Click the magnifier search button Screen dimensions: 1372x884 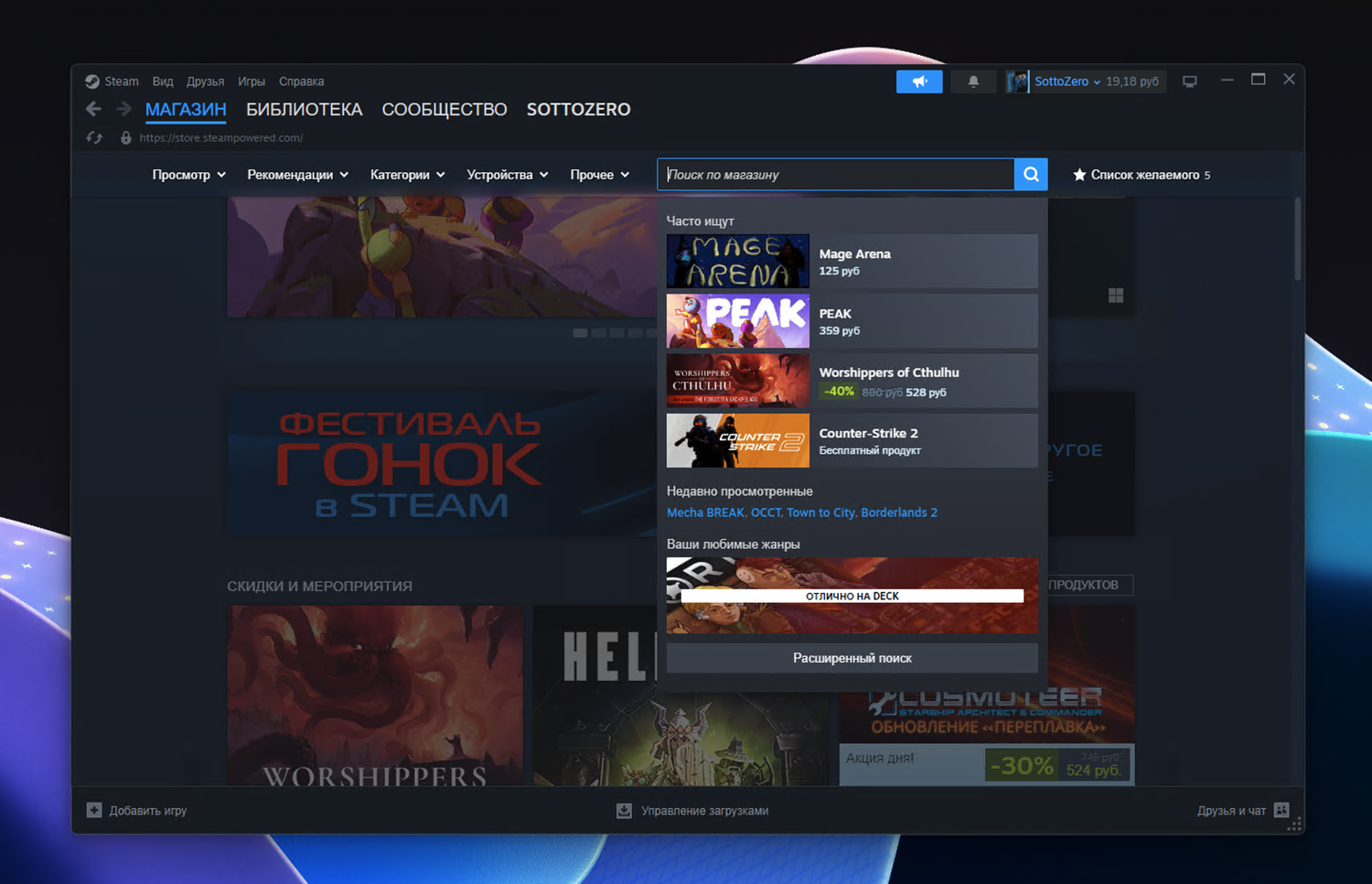1031,175
